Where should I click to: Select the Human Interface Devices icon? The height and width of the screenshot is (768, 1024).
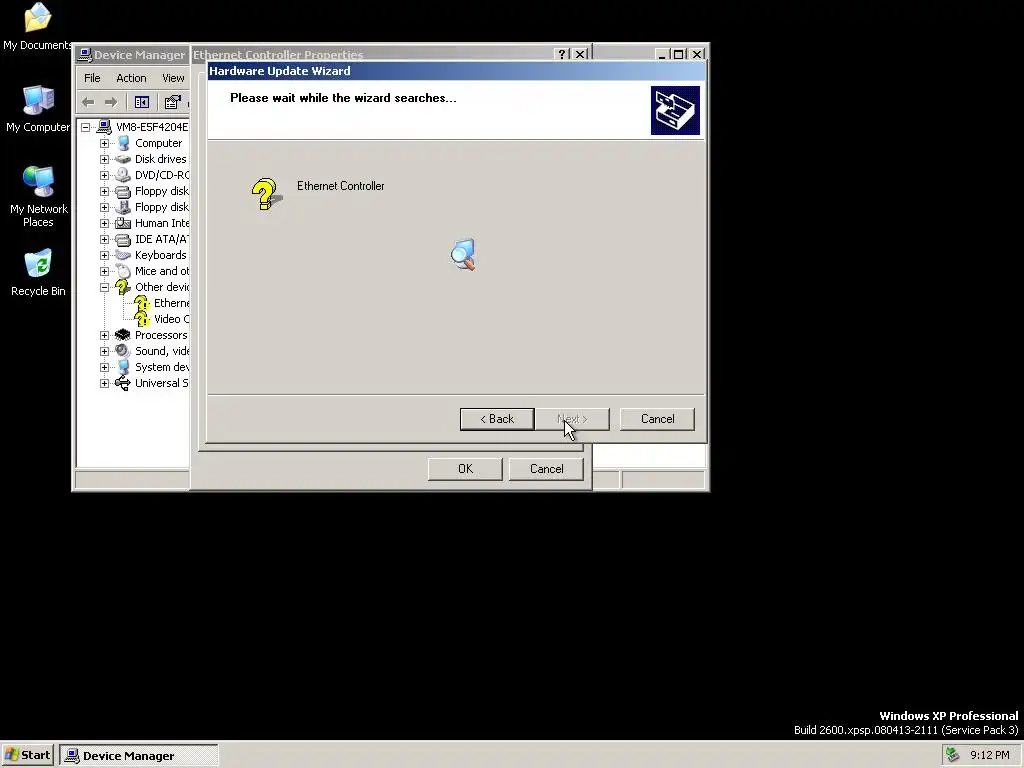123,223
